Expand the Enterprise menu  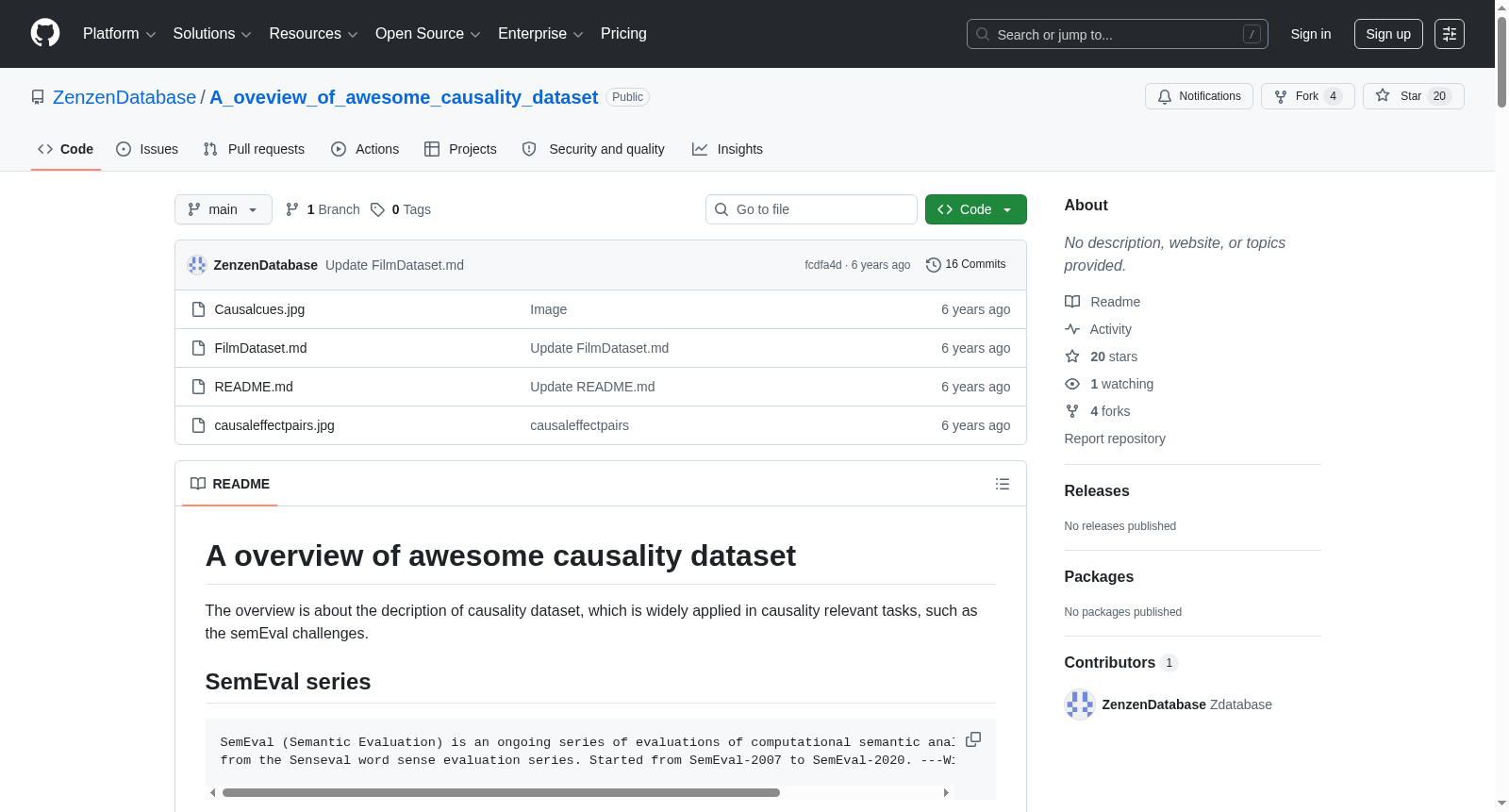click(x=540, y=34)
